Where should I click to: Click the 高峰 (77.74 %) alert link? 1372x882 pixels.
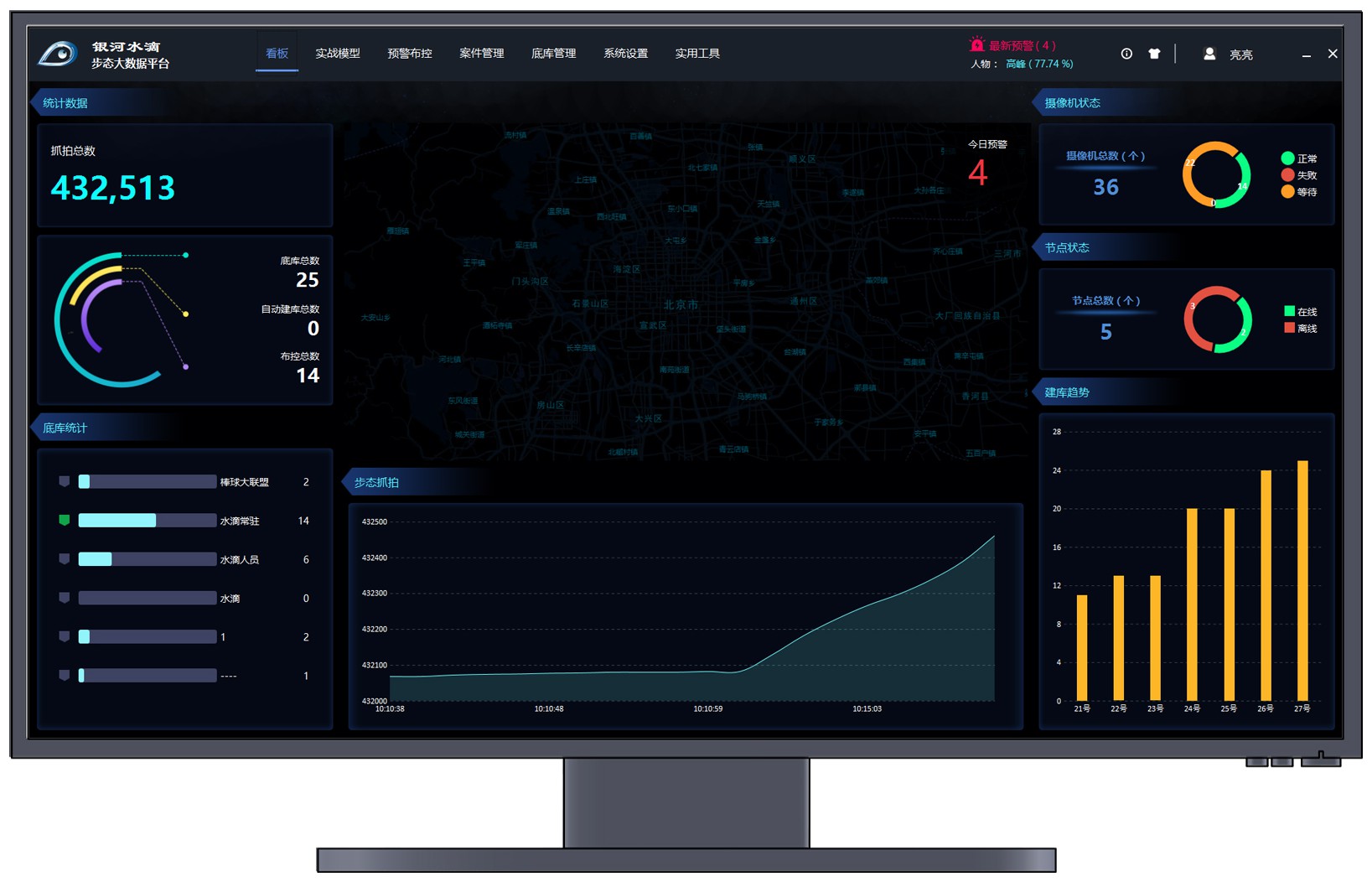click(1039, 64)
